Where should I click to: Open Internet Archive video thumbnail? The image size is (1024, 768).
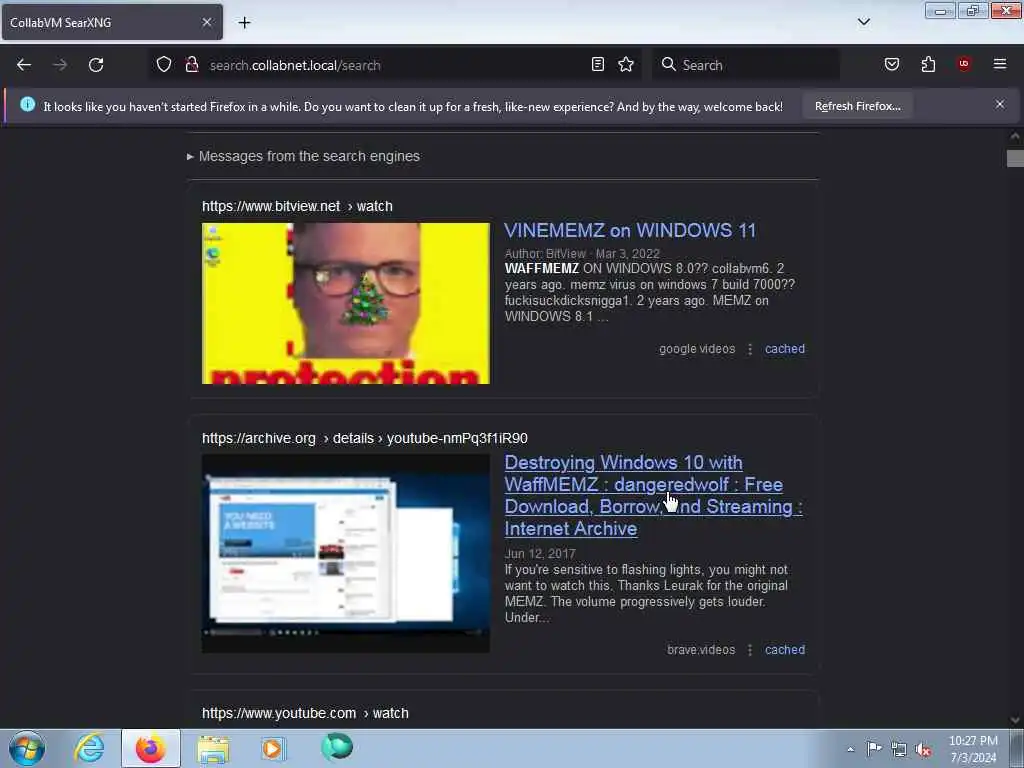[x=345, y=554]
